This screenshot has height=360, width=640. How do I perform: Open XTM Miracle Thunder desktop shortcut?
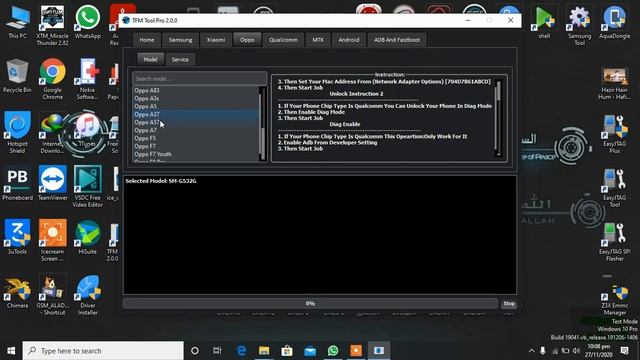pos(53,25)
